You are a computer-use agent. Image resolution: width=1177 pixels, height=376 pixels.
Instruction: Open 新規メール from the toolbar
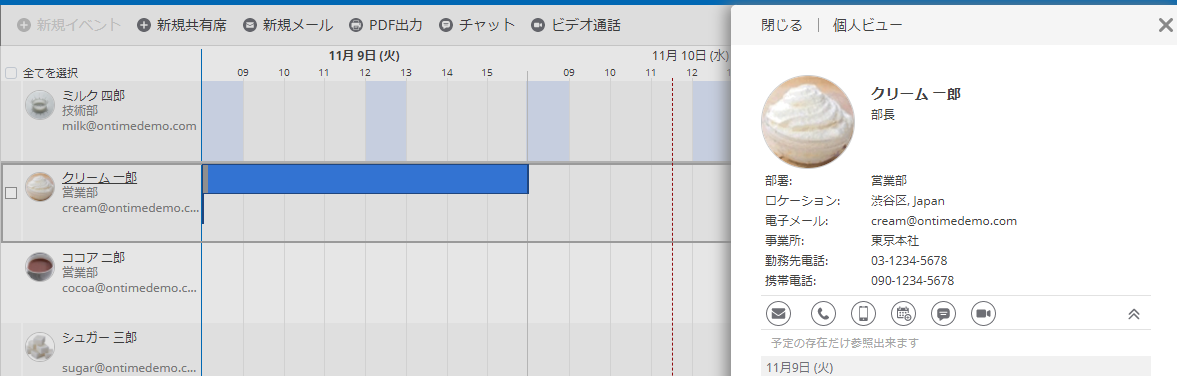(x=288, y=25)
